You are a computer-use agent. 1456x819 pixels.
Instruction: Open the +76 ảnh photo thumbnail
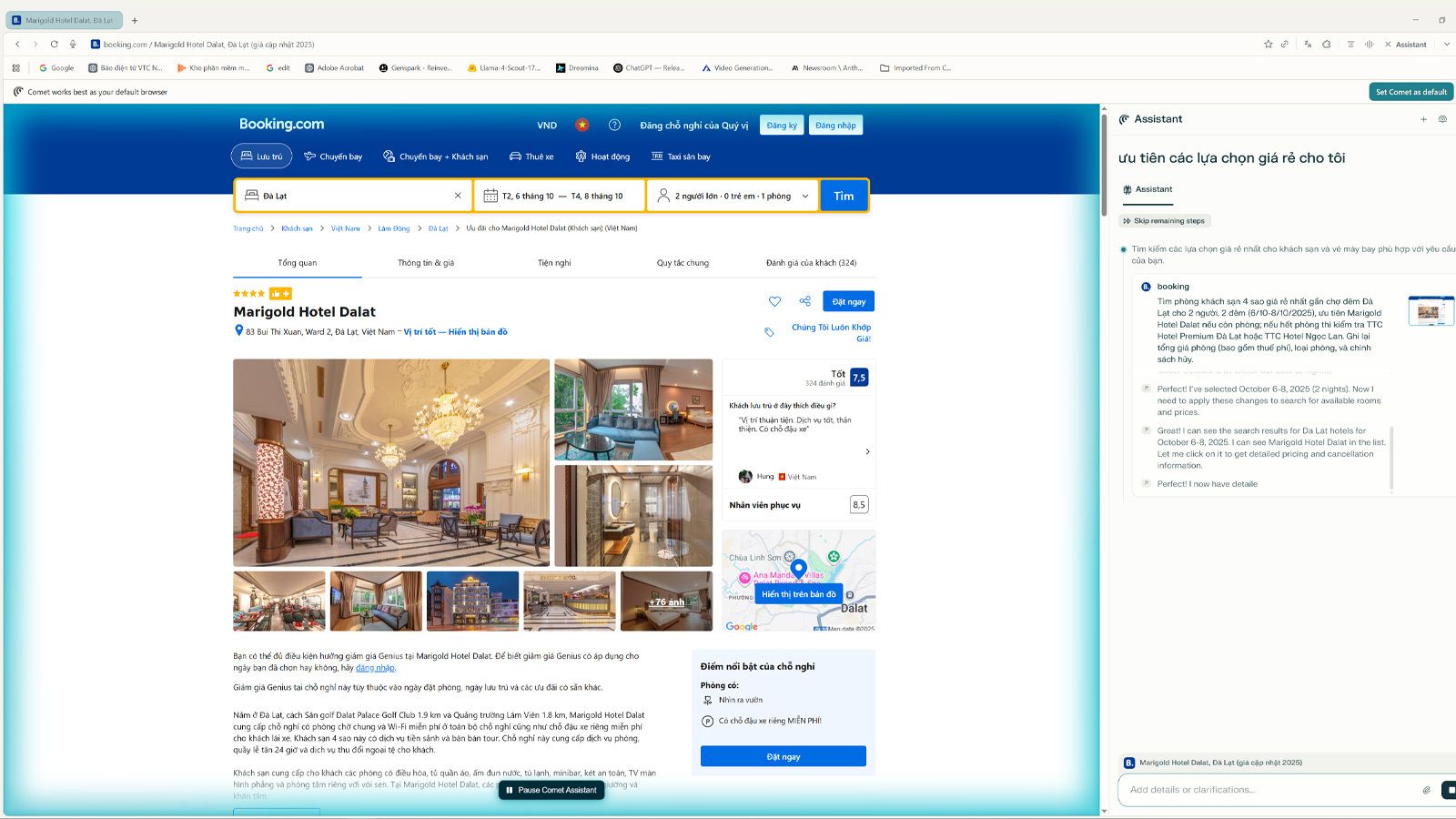(666, 602)
